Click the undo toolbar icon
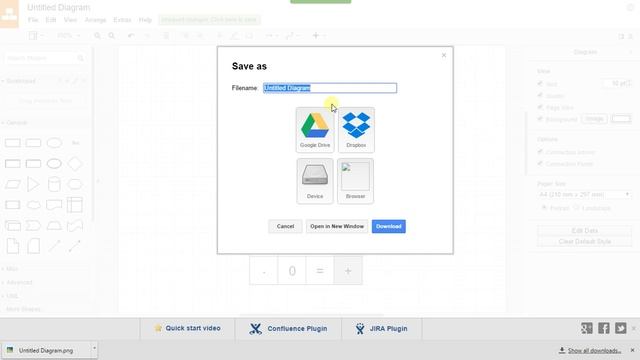This screenshot has height=360, width=640. click(131, 36)
